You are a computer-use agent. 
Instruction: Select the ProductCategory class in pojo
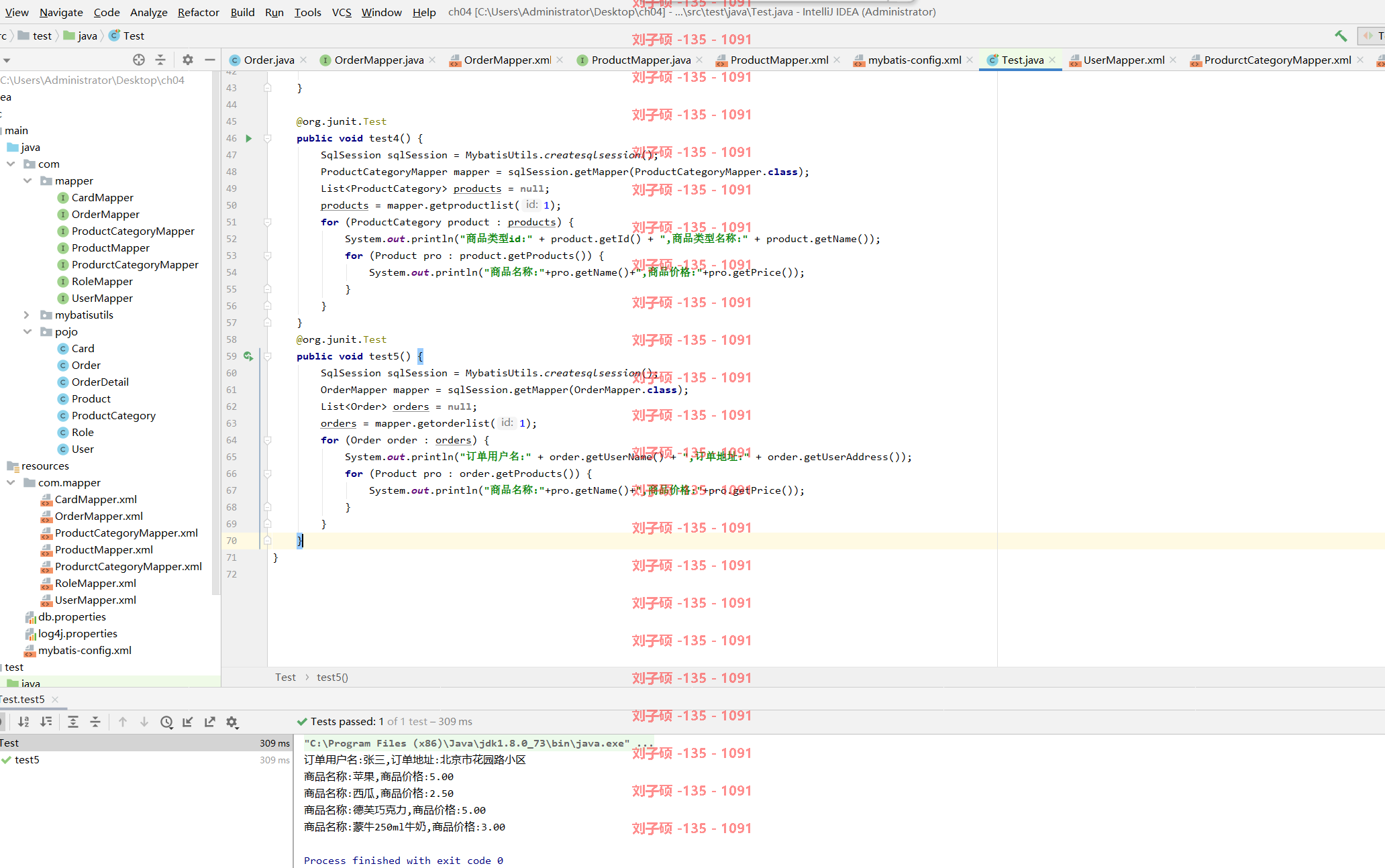pyautogui.click(x=113, y=415)
